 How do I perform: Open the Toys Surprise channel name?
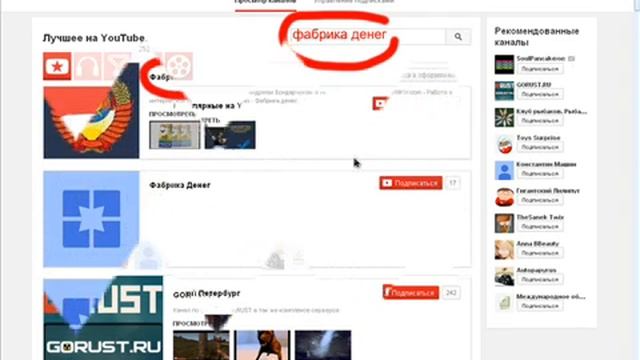[x=538, y=138]
